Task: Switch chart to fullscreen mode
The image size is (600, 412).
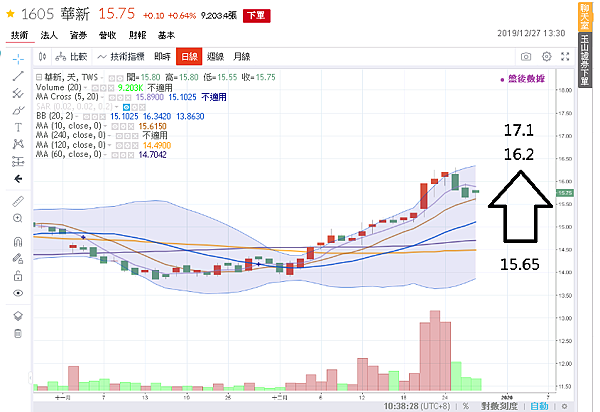Action: click(565, 57)
